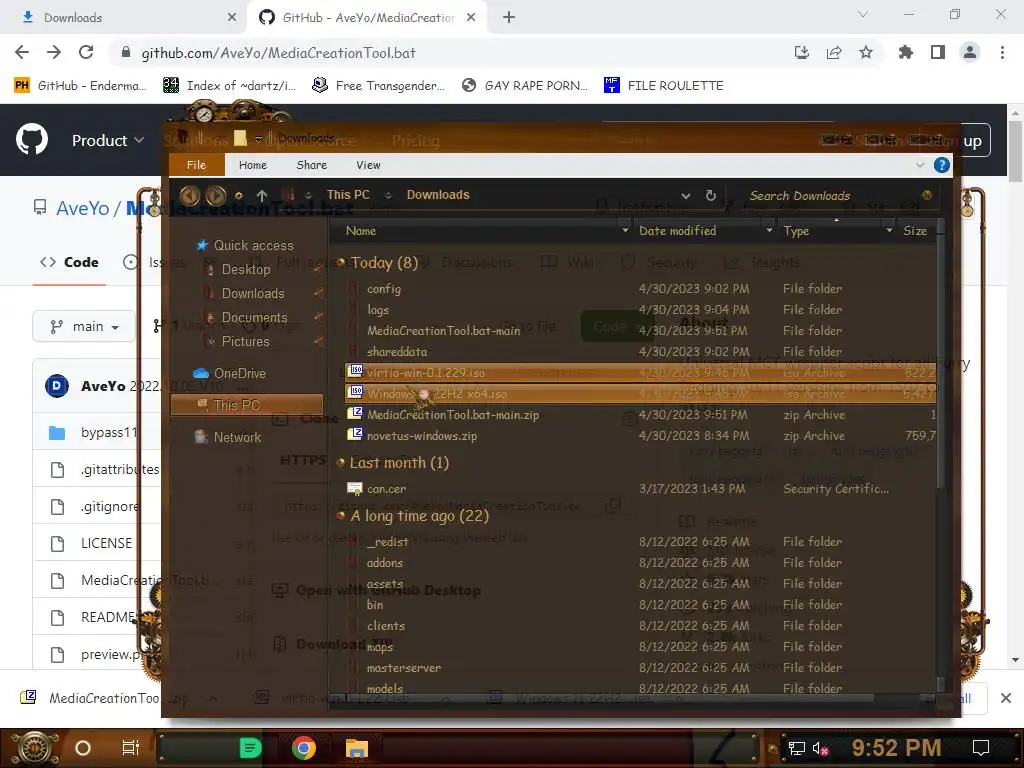Open the main branch dropdown

pos(84,326)
